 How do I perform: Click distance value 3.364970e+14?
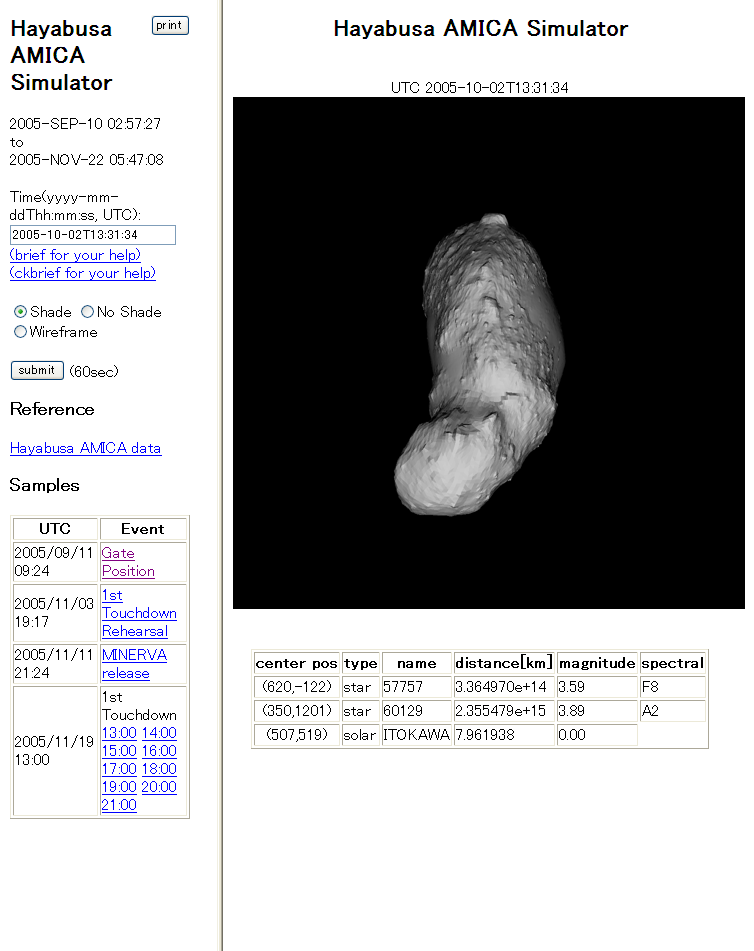(x=504, y=687)
